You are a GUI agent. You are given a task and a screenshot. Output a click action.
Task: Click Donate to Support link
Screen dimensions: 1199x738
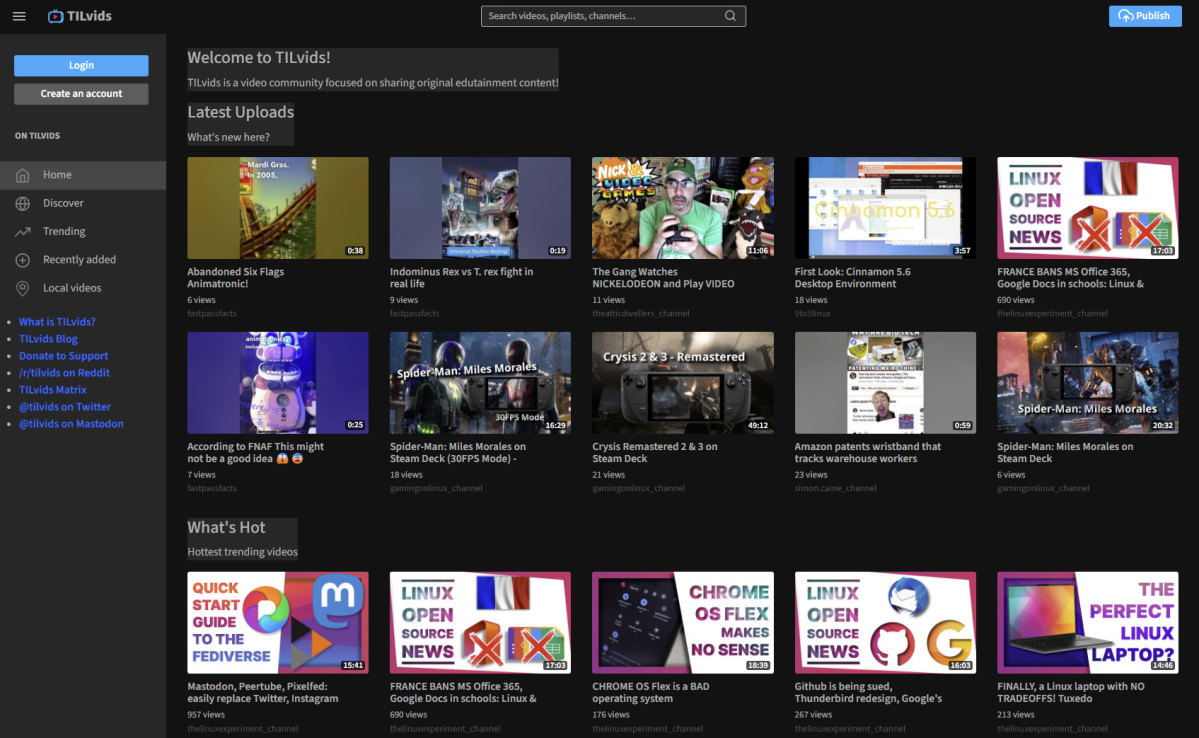pos(63,356)
